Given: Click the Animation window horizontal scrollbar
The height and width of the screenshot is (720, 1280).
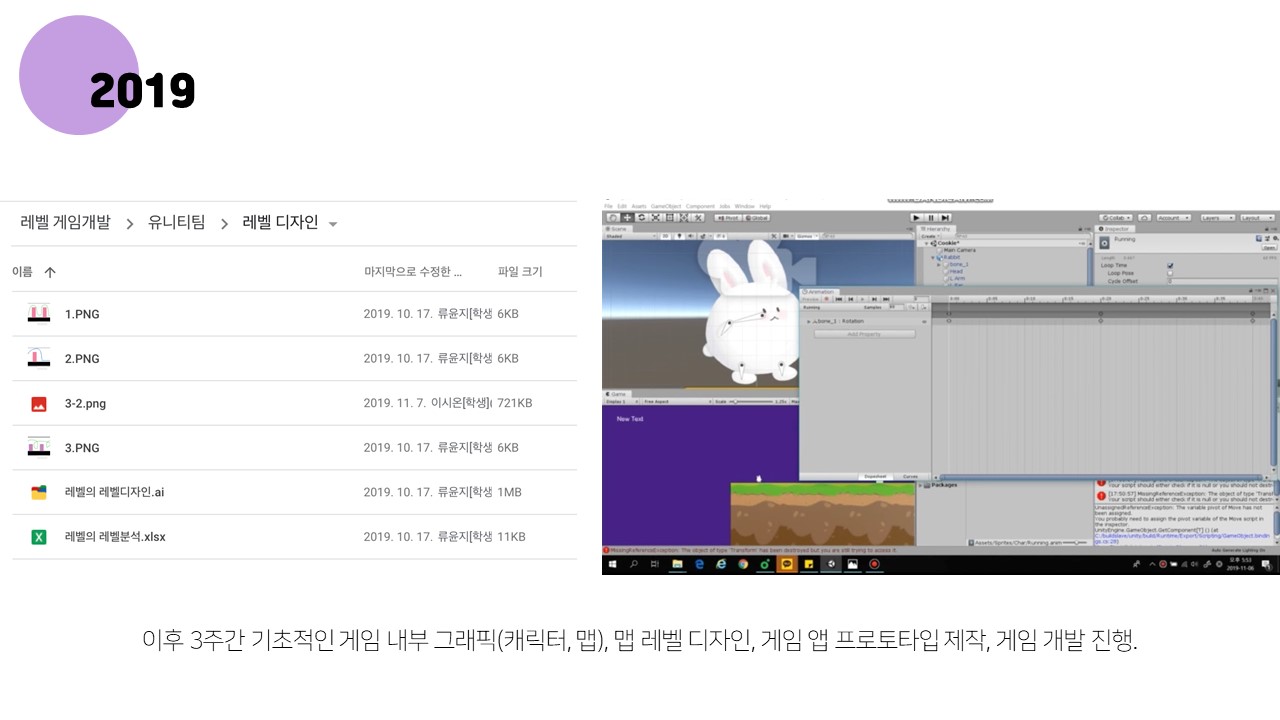Looking at the screenshot, I should (x=1101, y=477).
